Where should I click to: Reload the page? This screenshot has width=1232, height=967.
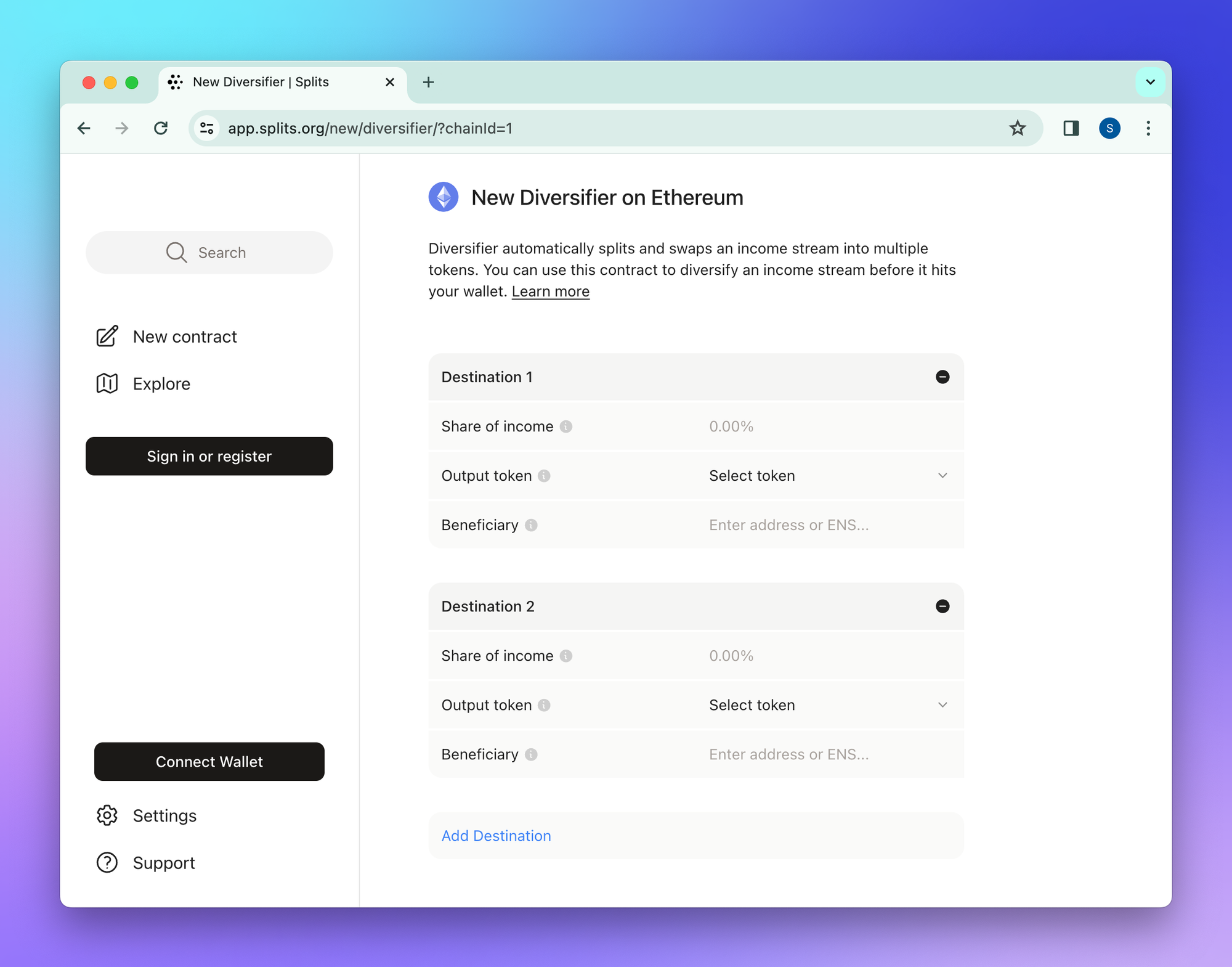point(161,128)
